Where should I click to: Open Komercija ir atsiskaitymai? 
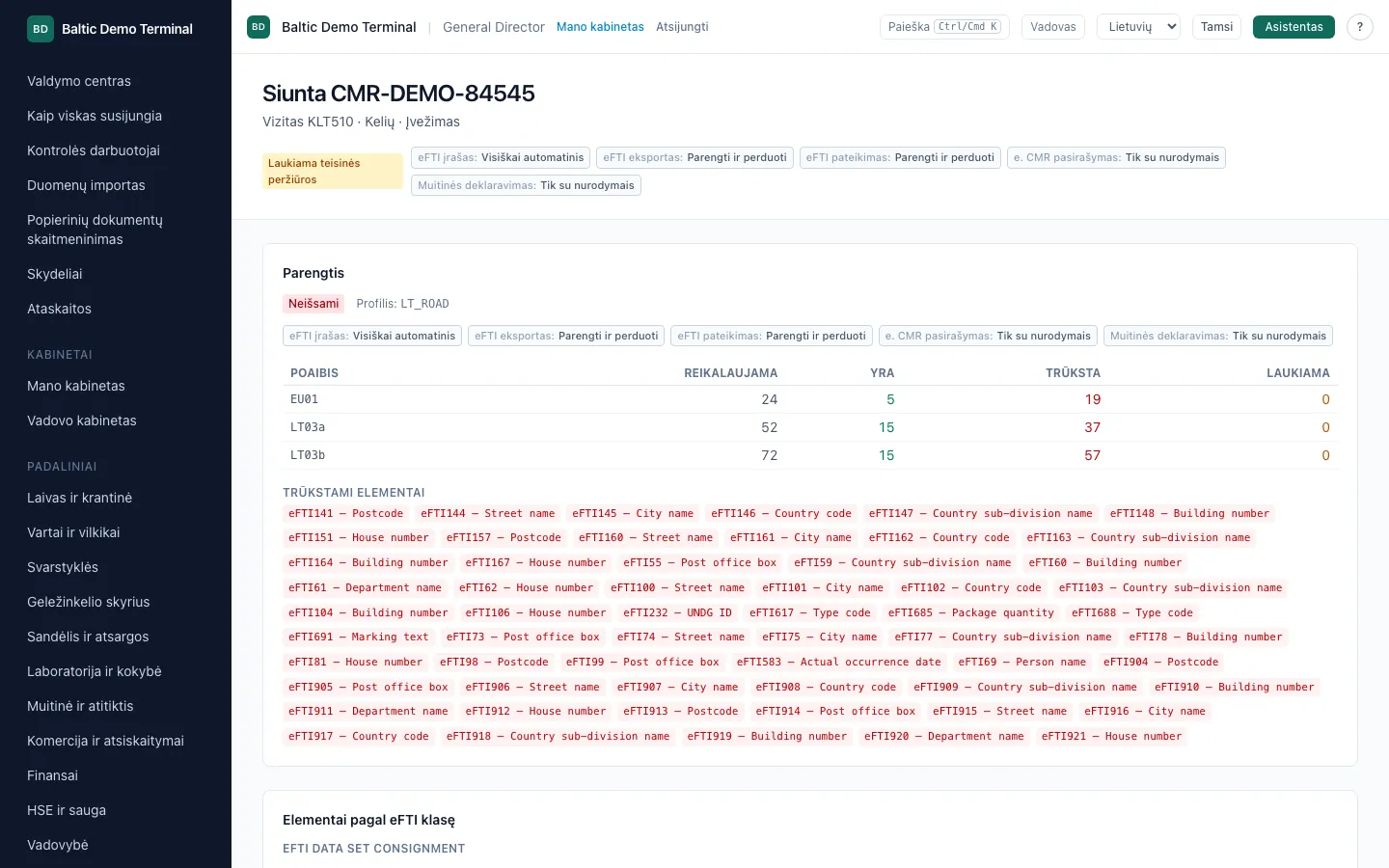(105, 741)
